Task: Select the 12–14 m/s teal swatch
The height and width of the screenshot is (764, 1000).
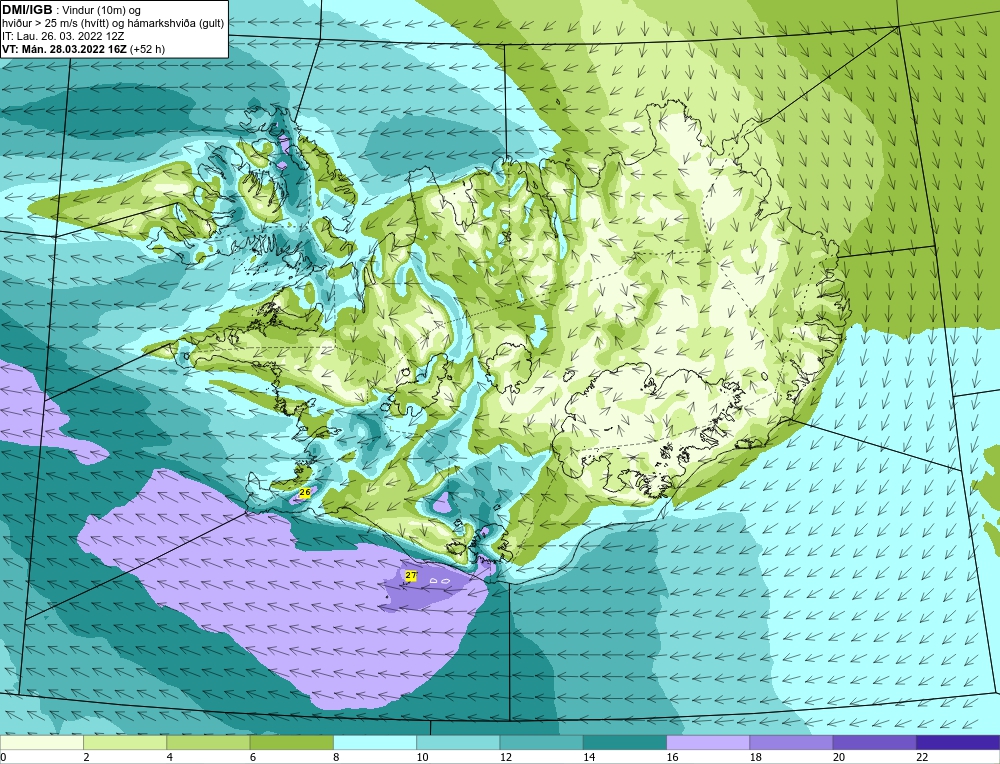Action: pos(541,742)
